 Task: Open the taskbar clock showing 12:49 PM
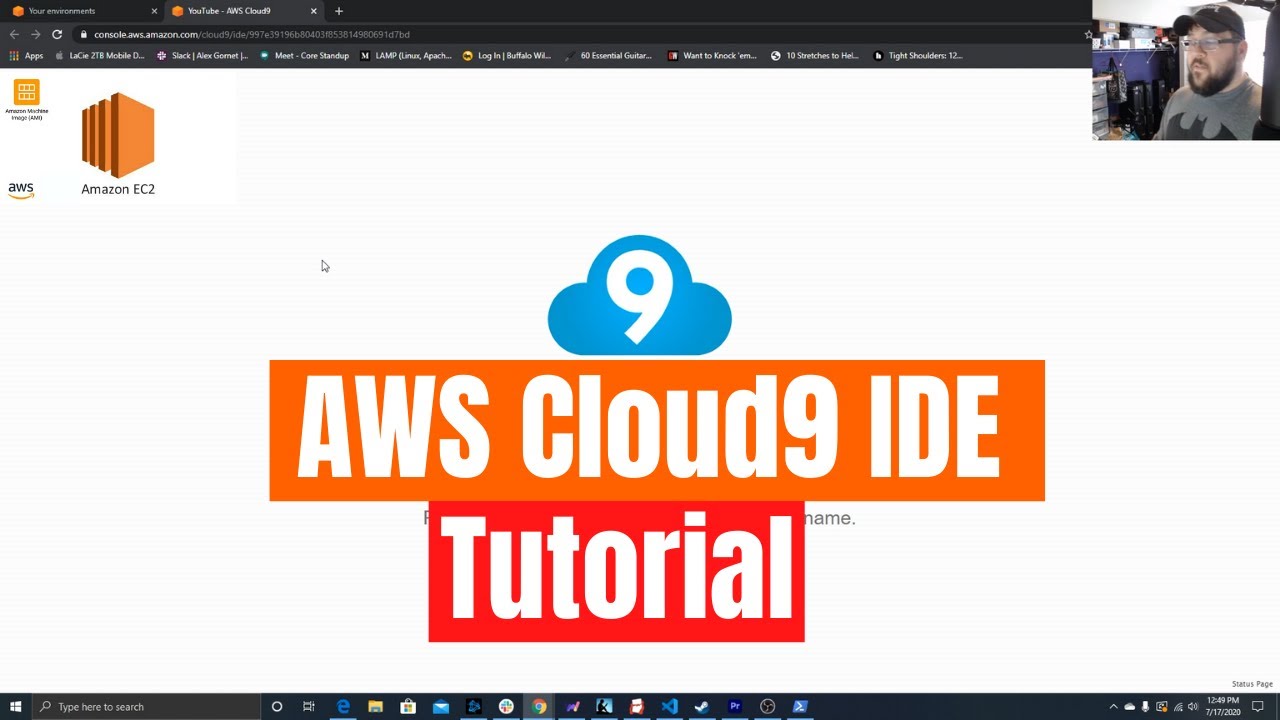tap(1224, 706)
